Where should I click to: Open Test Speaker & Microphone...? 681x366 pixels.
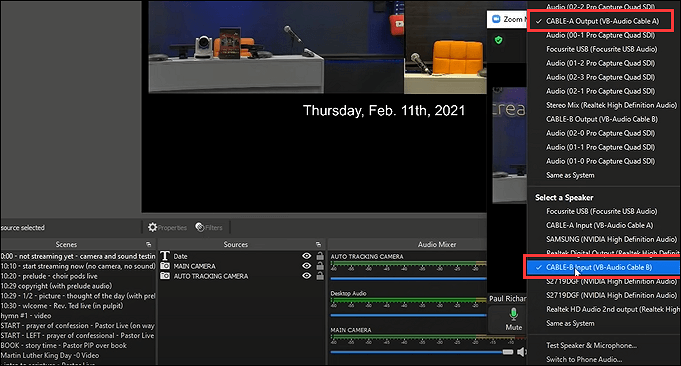591,346
